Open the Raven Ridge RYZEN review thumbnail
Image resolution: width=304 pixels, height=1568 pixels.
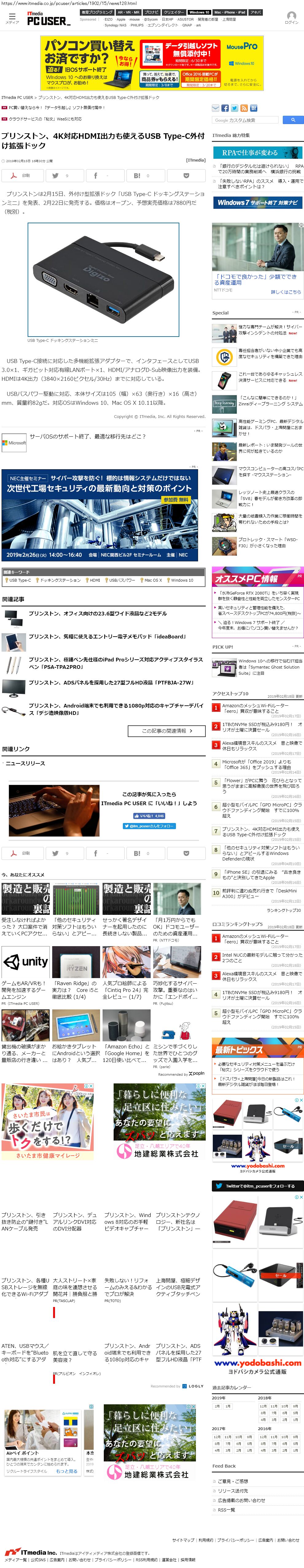(x=76, y=962)
